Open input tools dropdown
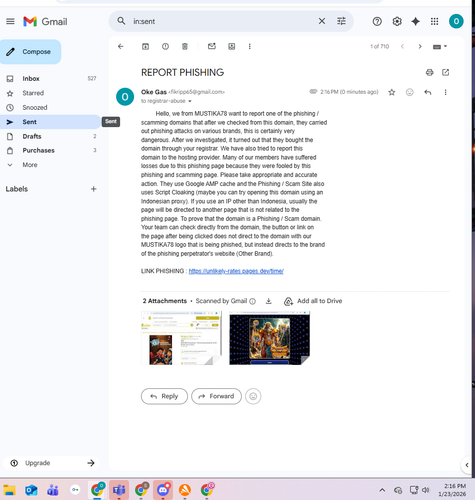 click(x=440, y=47)
